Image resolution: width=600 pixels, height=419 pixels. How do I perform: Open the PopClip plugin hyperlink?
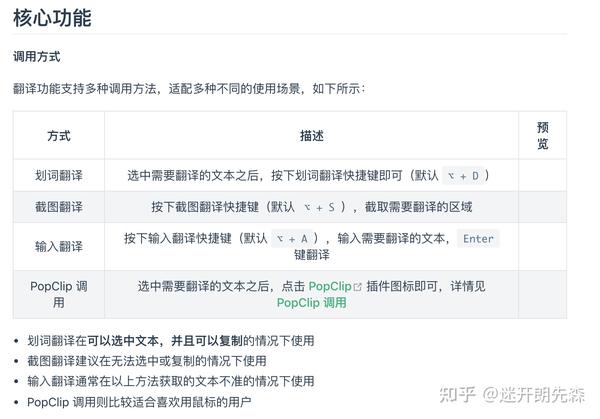[x=330, y=286]
